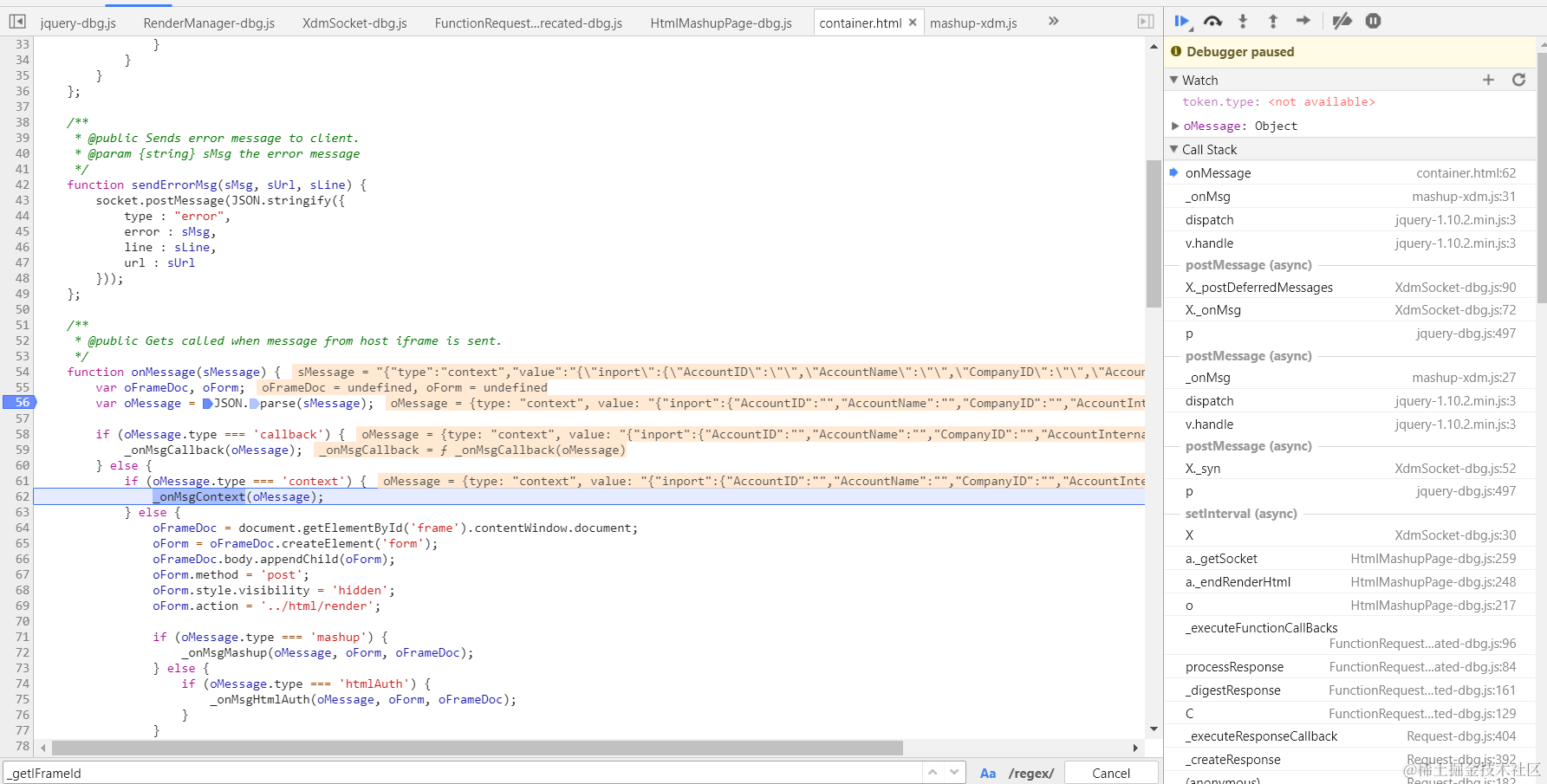Select the HtmlMashupPage-dbg.js tab
The height and width of the screenshot is (784, 1547).
pyautogui.click(x=721, y=23)
